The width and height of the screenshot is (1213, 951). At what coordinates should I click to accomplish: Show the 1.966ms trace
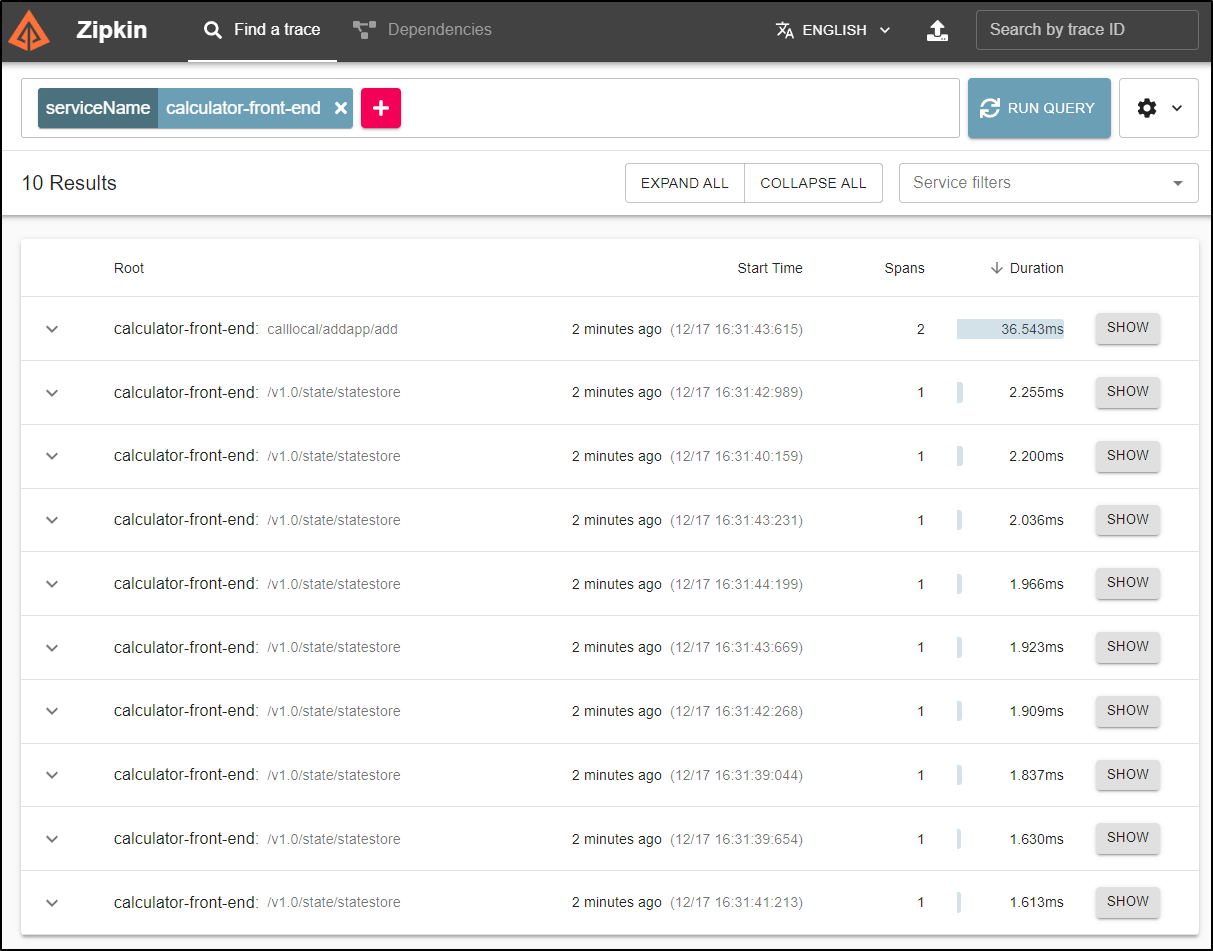tap(1128, 583)
